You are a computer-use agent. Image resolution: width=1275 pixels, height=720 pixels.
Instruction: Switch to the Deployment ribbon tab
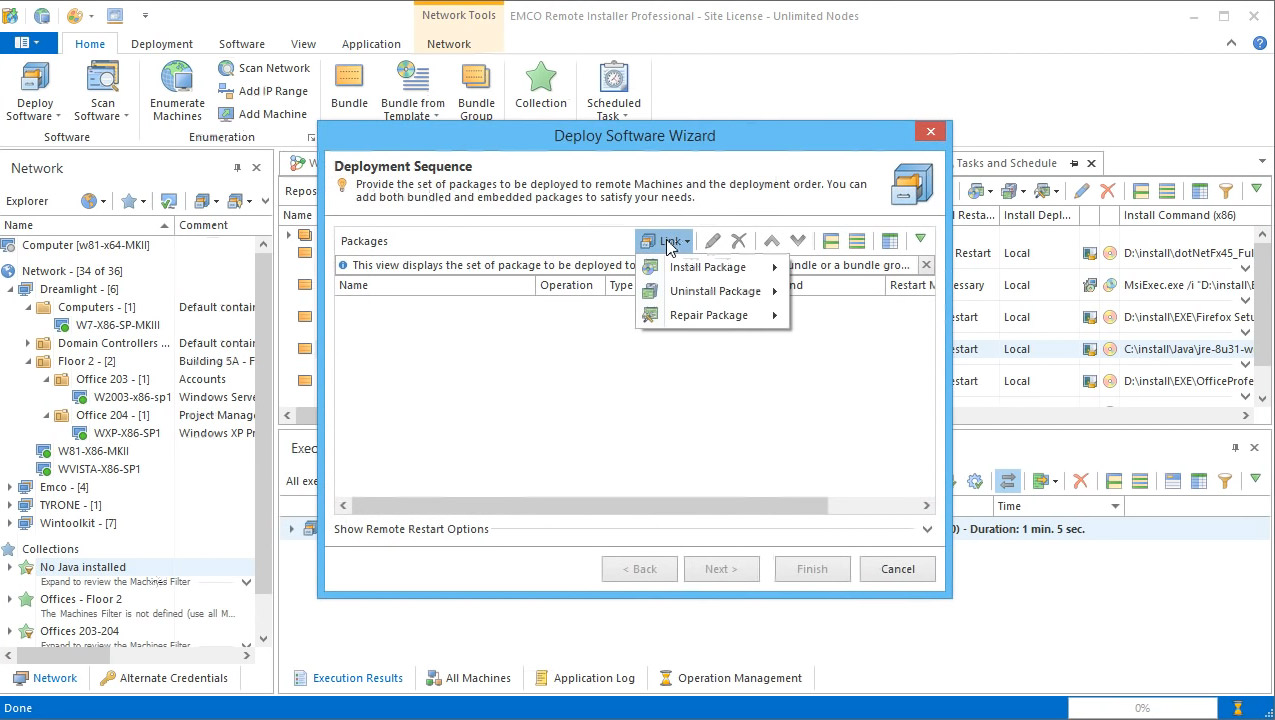(161, 44)
